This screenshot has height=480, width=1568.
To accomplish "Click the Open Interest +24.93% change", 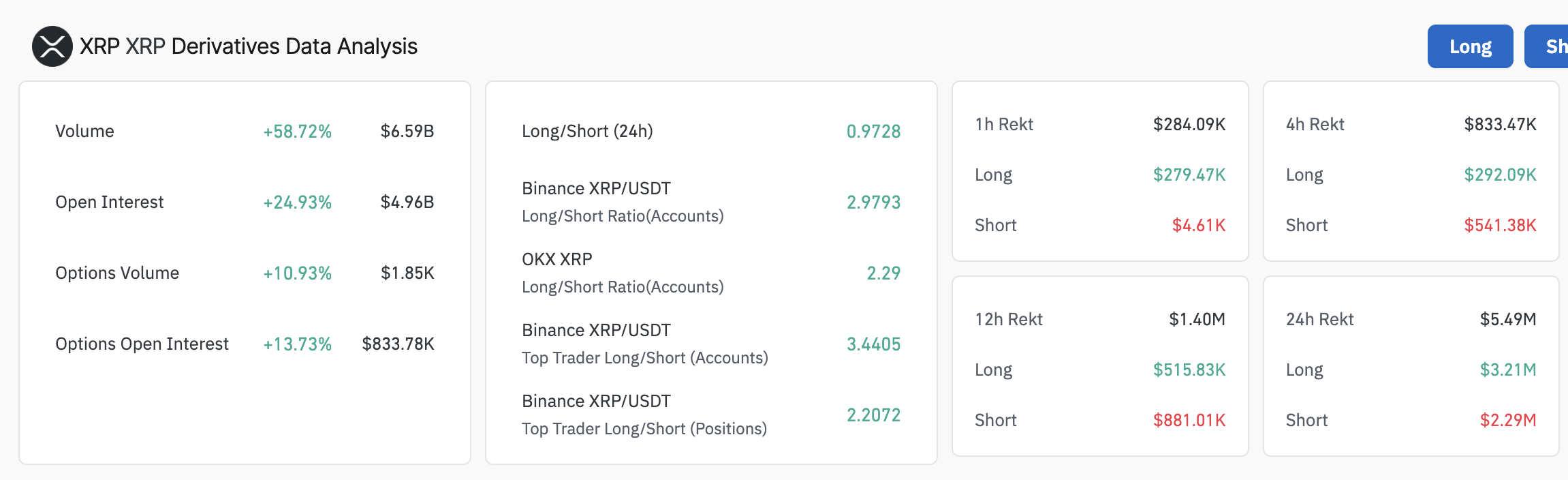I will point(297,202).
